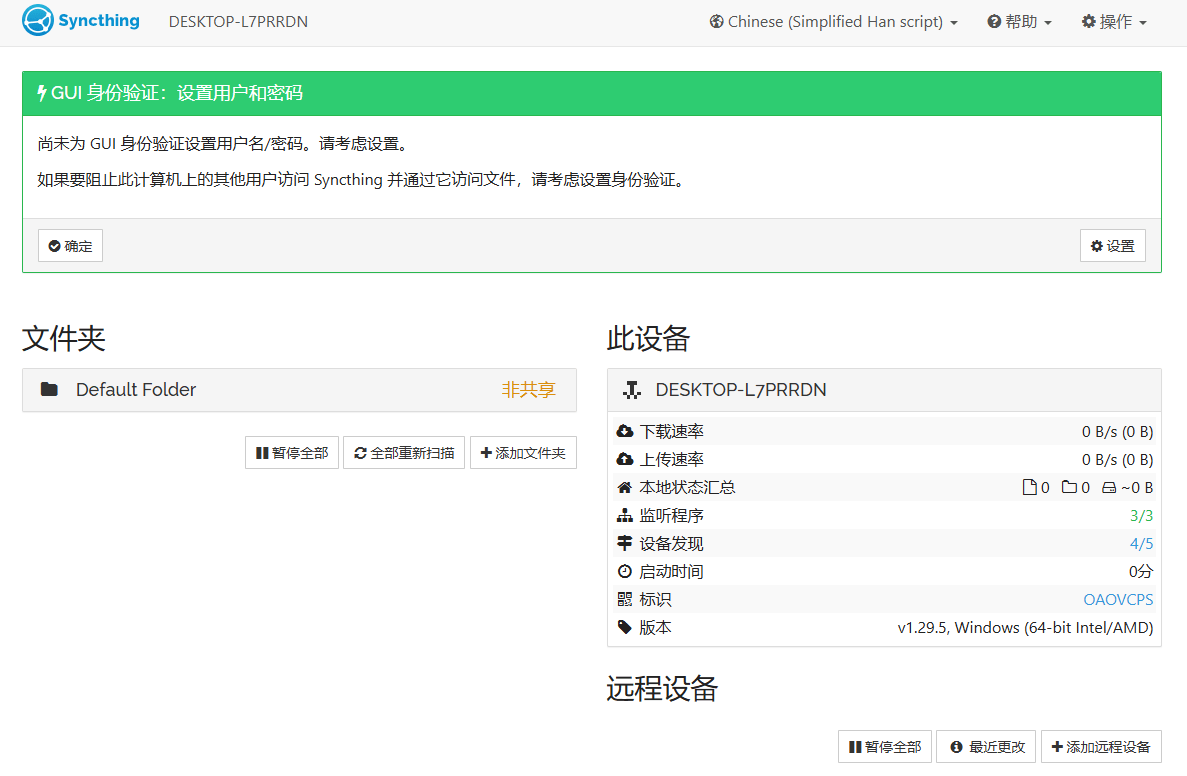Click the version tag icon
1187x776 pixels.
click(x=625, y=627)
